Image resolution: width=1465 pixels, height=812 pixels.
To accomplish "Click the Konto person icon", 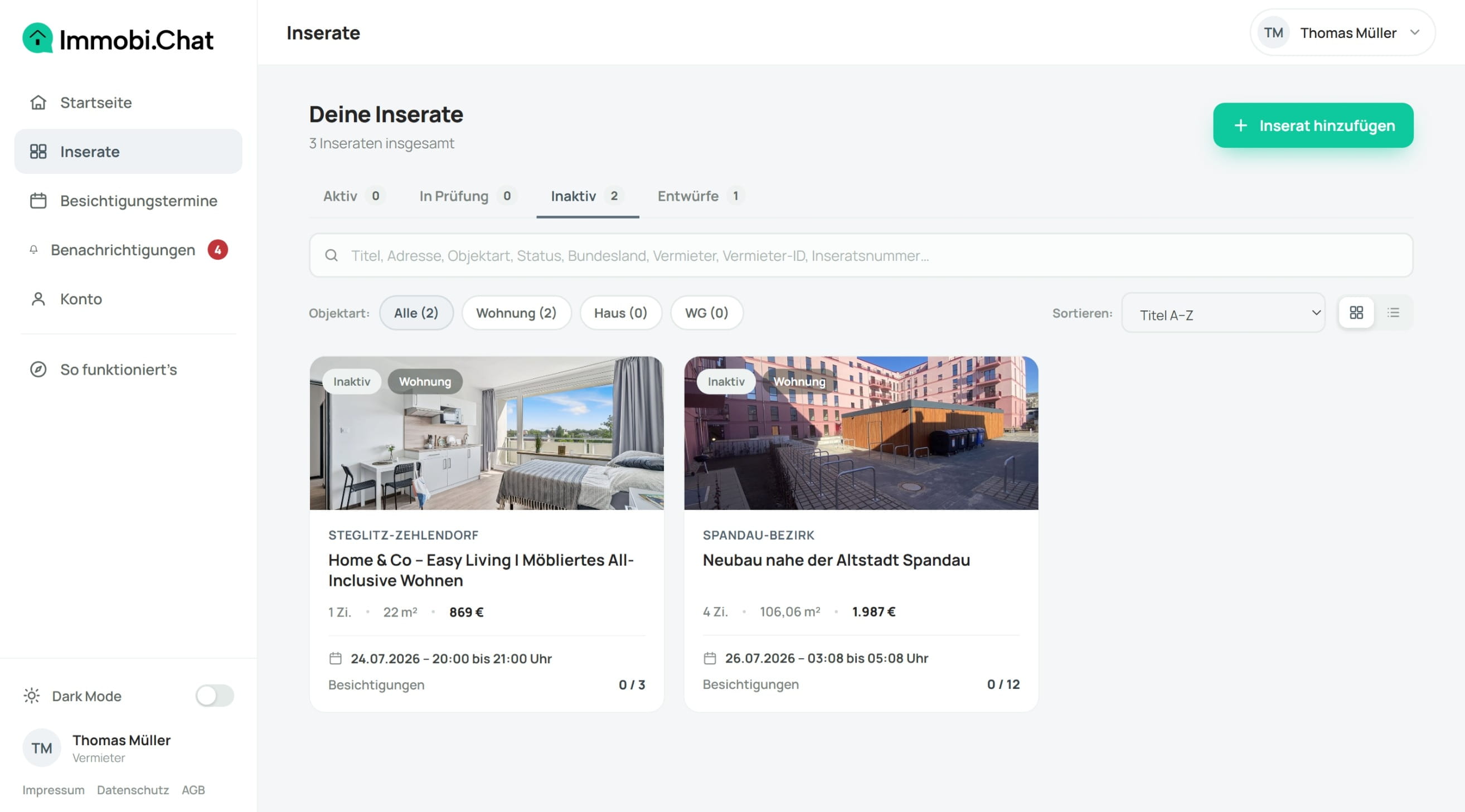I will coord(38,299).
